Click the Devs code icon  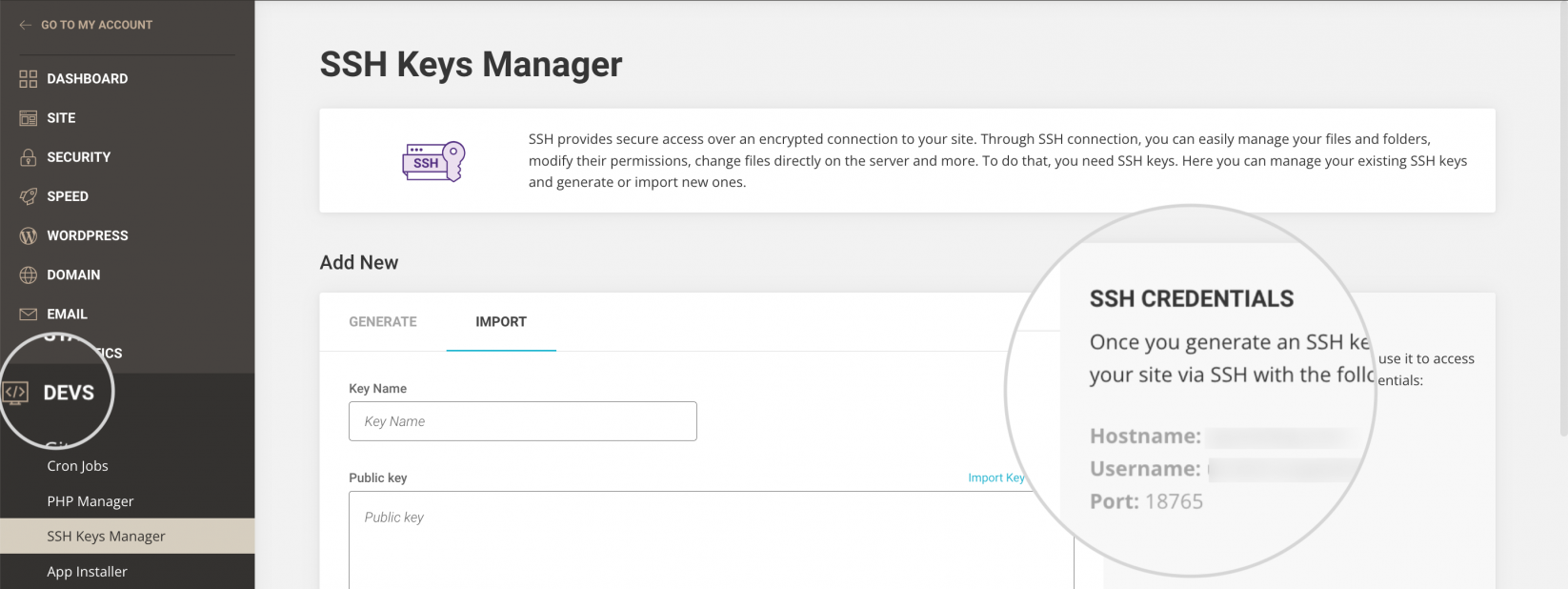[15, 393]
